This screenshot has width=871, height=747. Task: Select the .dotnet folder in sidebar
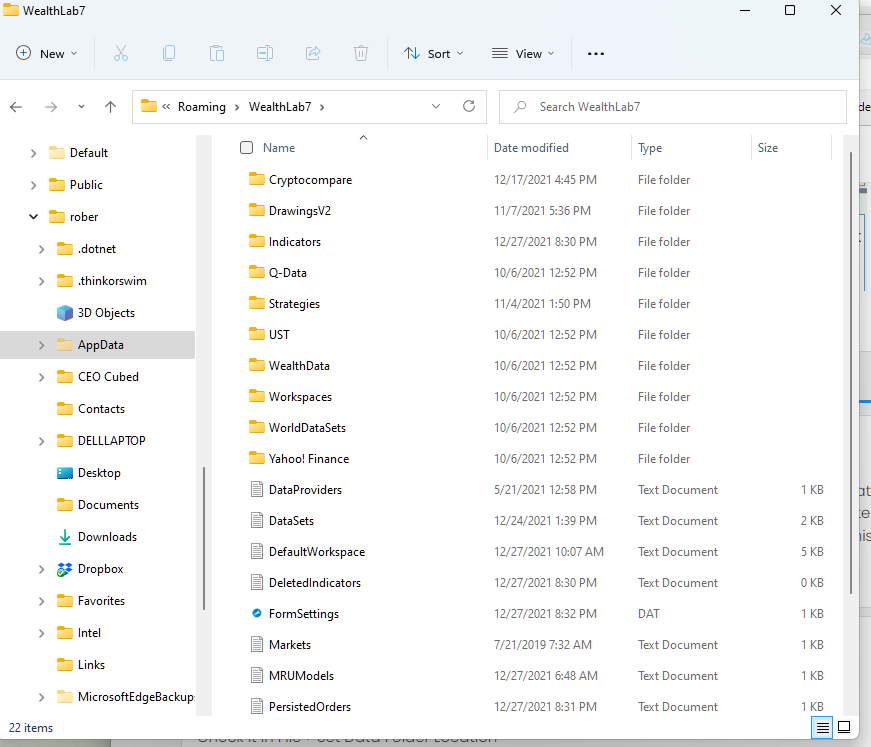pyautogui.click(x=98, y=249)
